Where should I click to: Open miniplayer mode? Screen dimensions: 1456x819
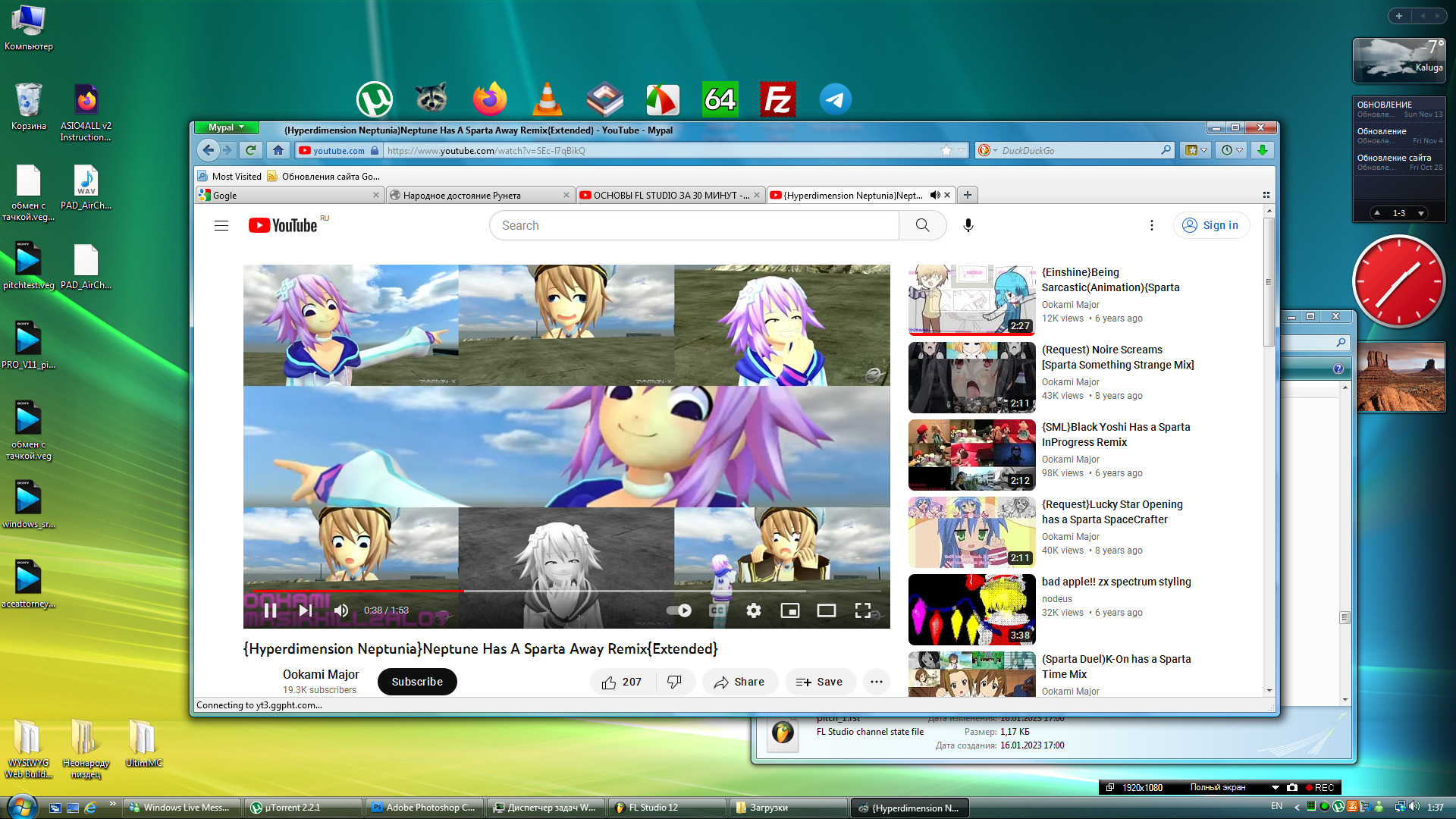[x=789, y=610]
